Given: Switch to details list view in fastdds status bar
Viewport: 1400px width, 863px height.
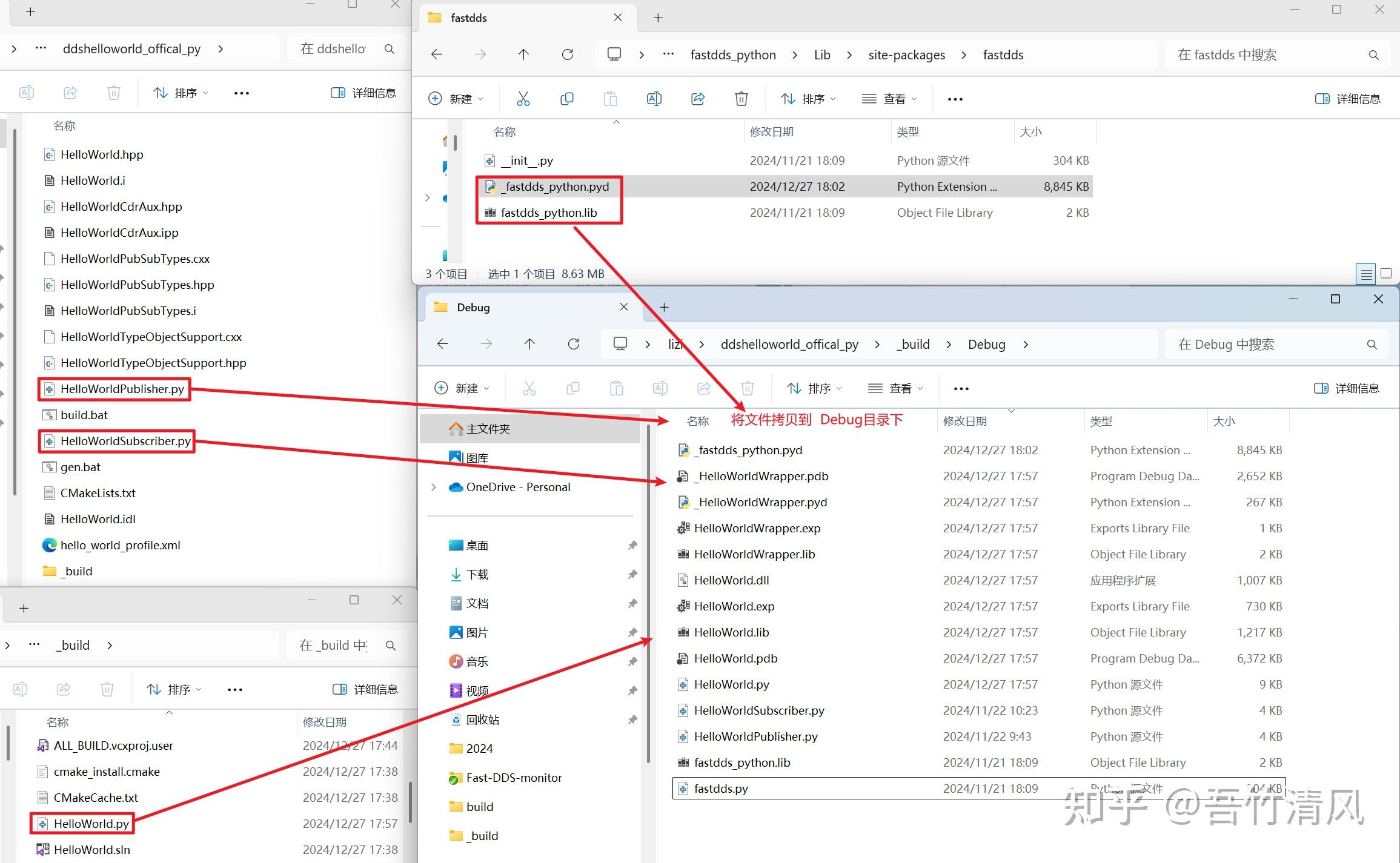Looking at the screenshot, I should [x=1366, y=274].
